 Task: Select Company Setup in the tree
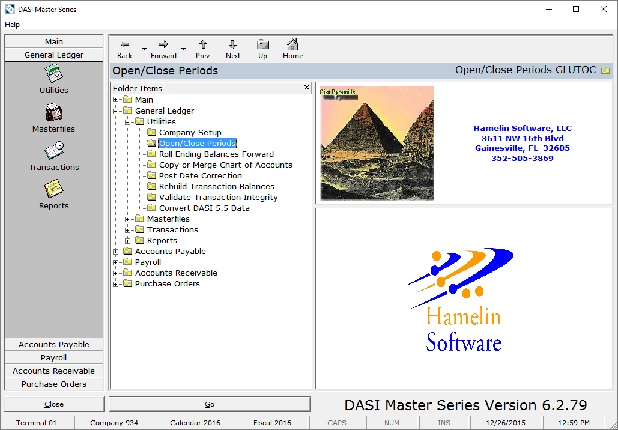[190, 132]
